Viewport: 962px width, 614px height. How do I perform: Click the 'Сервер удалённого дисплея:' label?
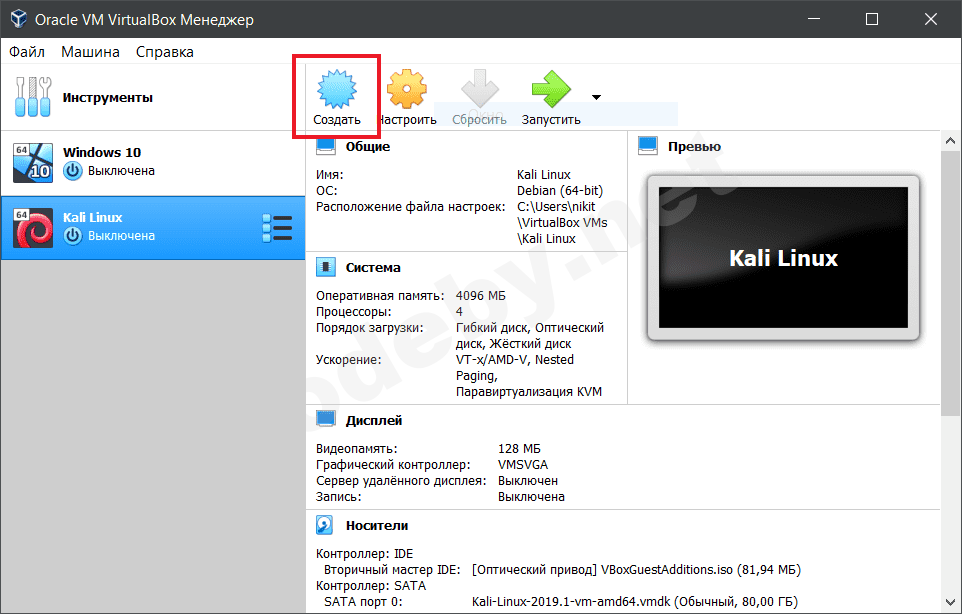tap(401, 481)
